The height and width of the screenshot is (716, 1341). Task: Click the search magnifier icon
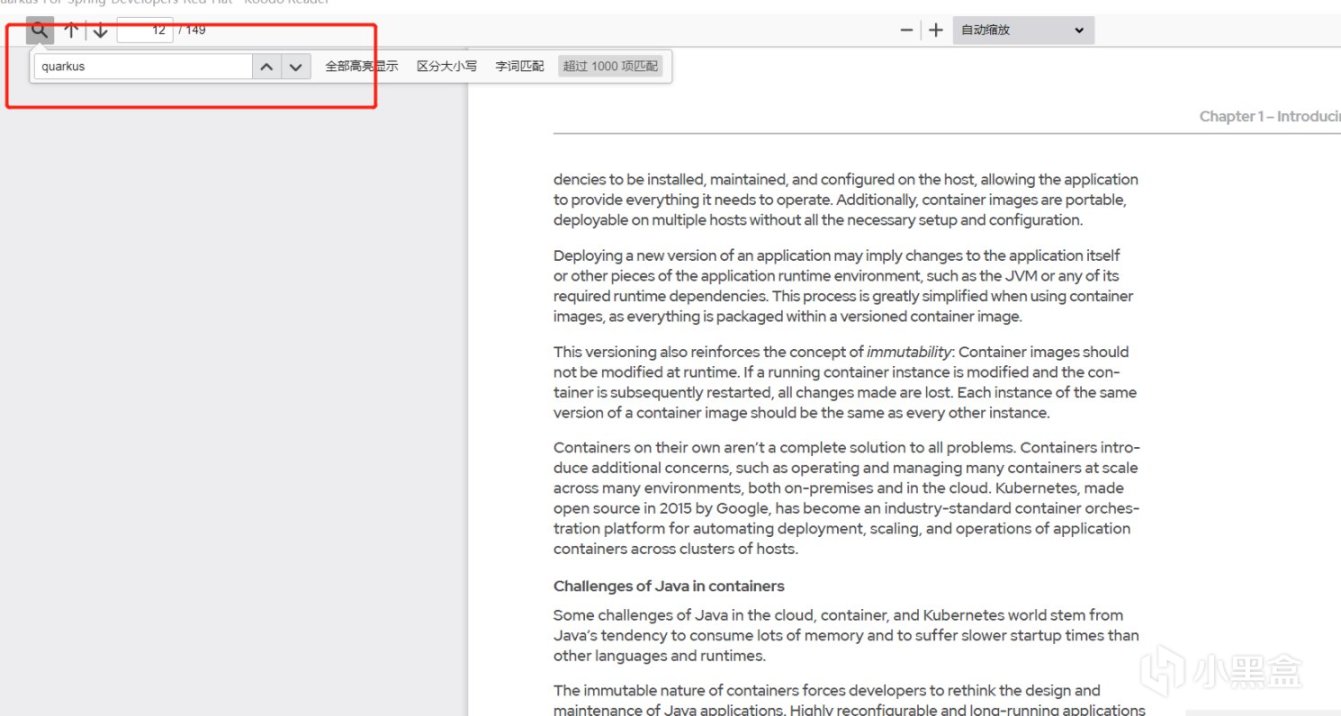[38, 30]
